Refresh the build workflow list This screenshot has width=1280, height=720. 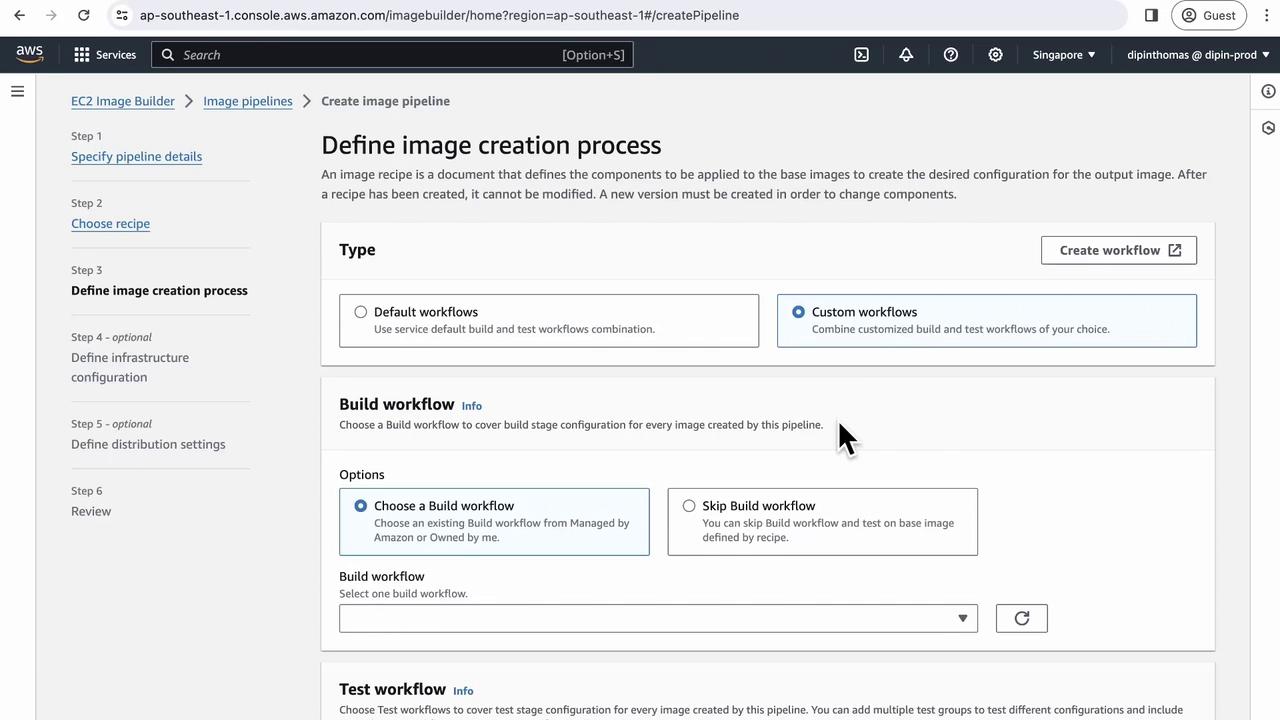(x=1021, y=618)
